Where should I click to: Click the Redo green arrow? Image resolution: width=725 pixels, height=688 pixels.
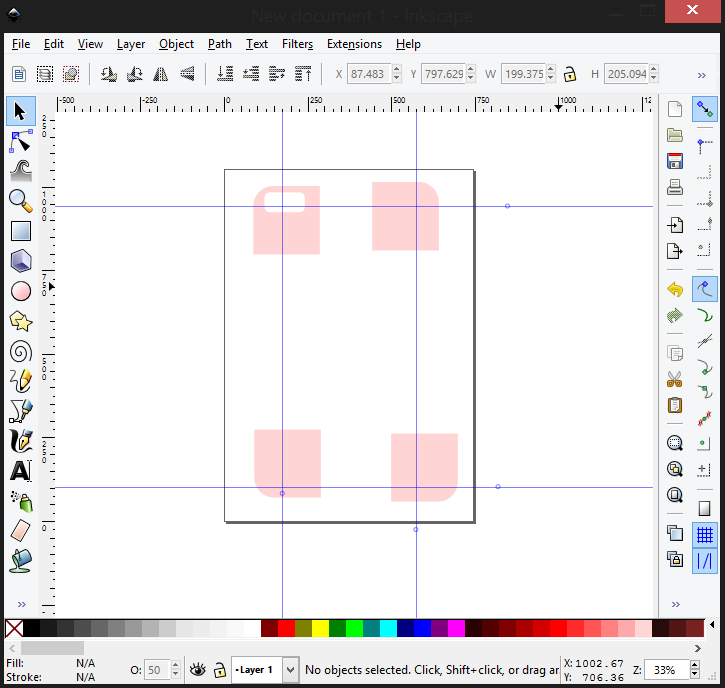[675, 316]
